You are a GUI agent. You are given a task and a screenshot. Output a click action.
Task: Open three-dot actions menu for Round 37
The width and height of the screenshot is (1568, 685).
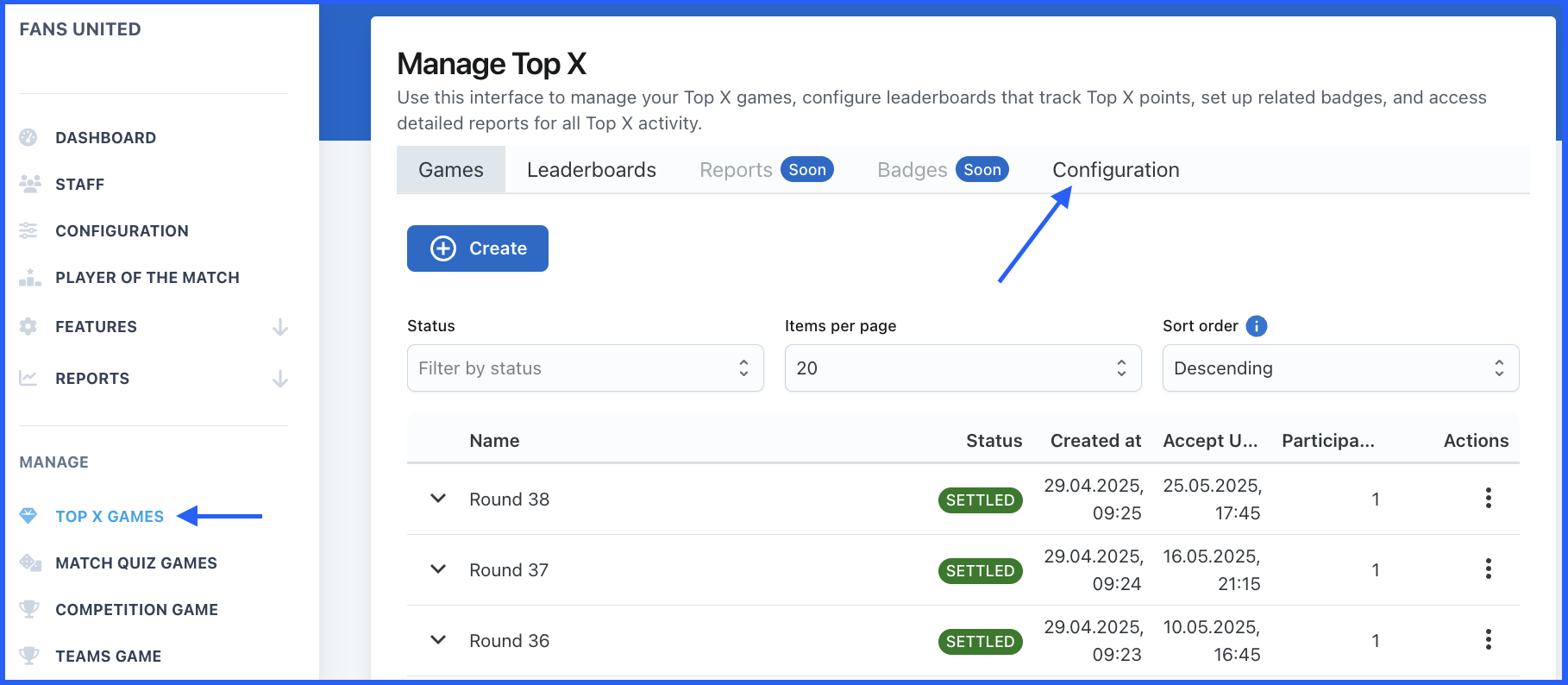(1488, 569)
